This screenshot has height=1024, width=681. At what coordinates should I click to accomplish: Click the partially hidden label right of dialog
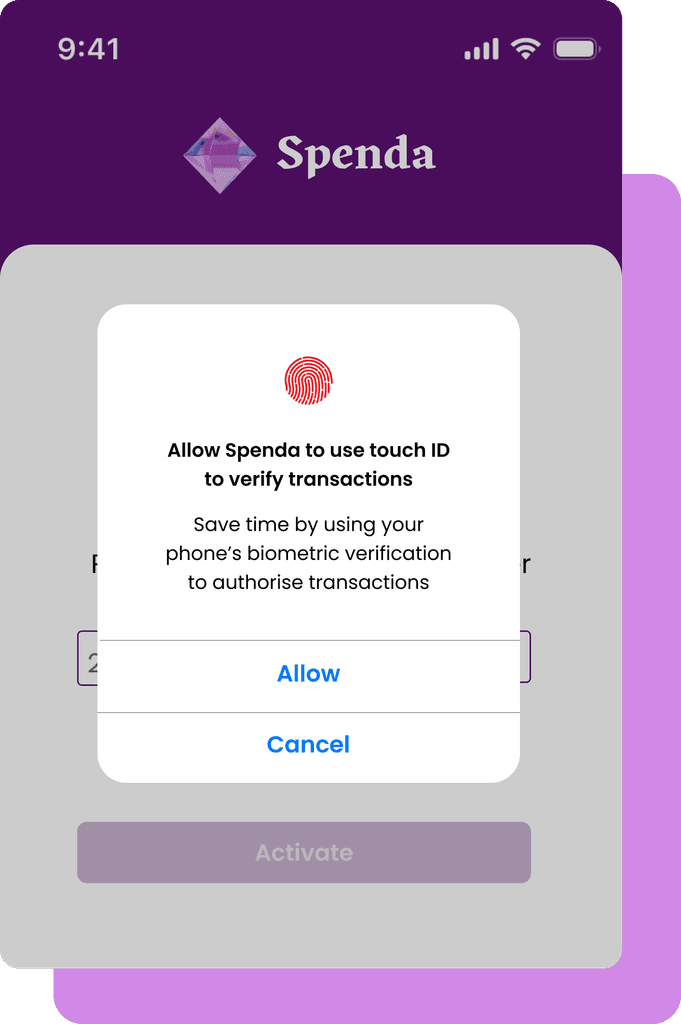(x=526, y=564)
